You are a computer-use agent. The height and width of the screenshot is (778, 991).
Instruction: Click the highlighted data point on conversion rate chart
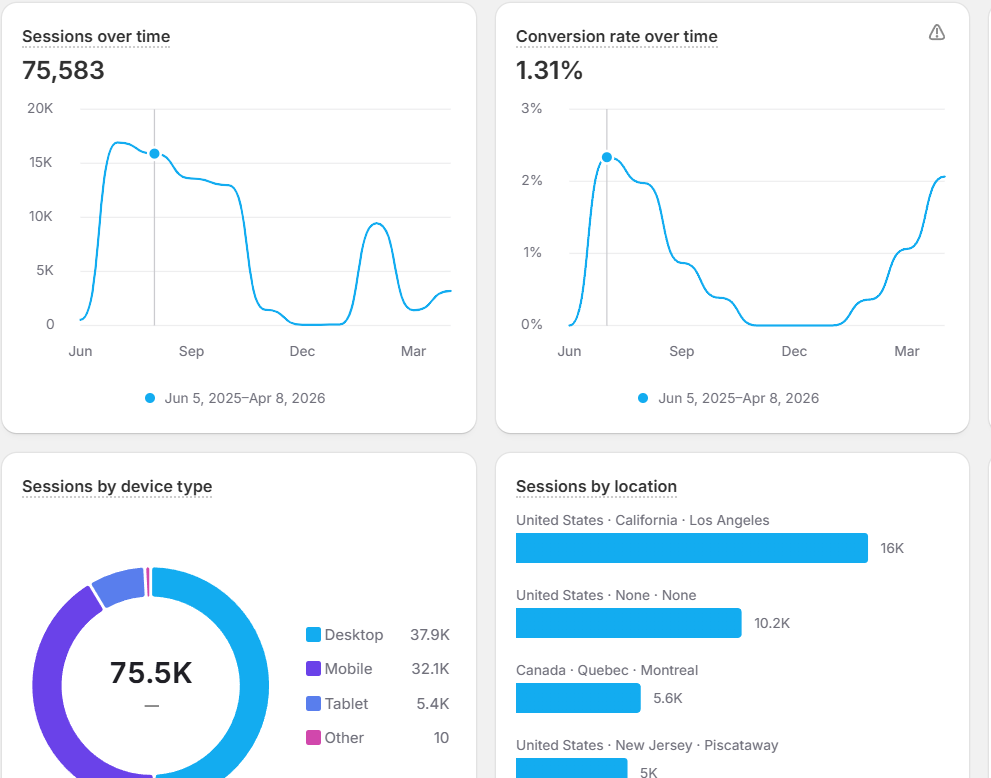click(607, 157)
